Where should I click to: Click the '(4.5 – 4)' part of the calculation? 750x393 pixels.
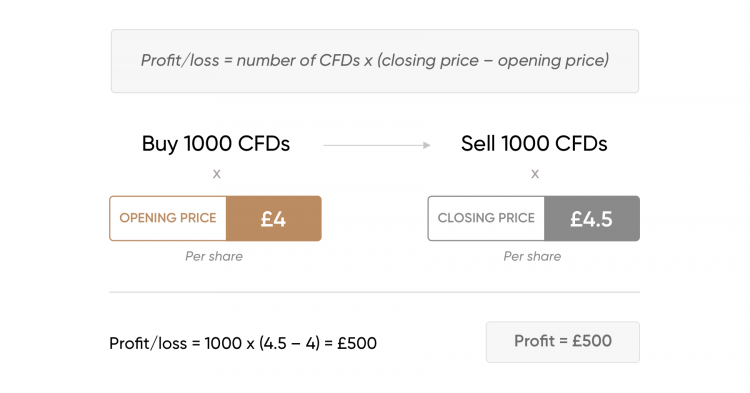[289, 343]
